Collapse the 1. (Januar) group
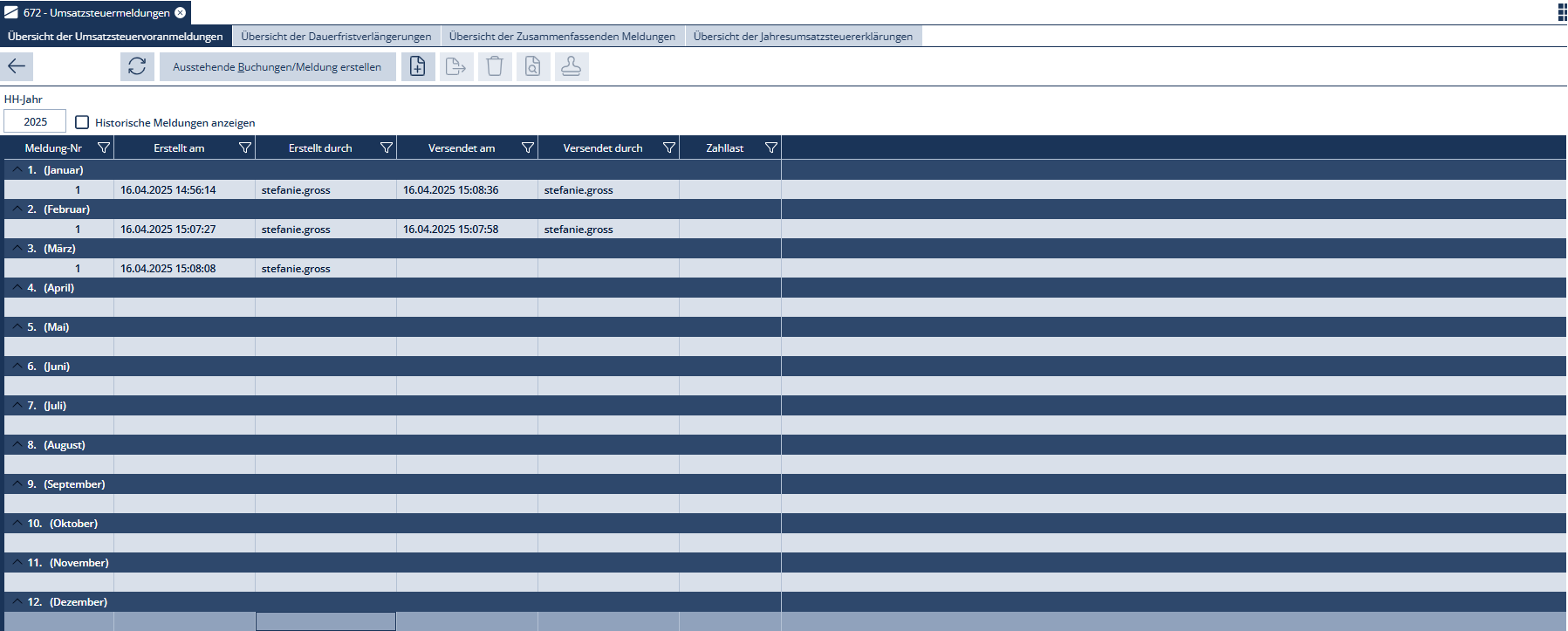 coord(17,169)
